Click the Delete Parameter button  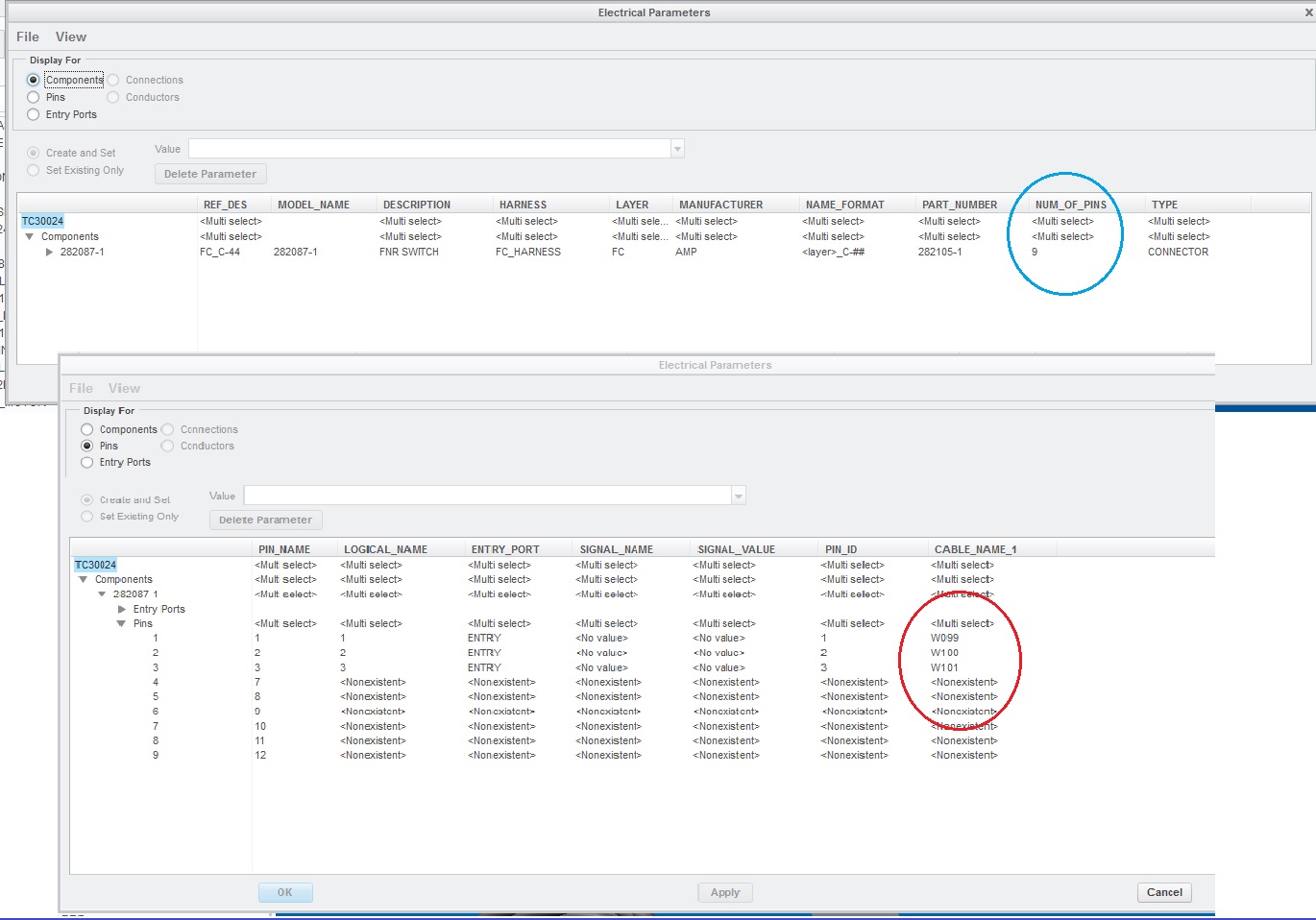click(x=265, y=520)
